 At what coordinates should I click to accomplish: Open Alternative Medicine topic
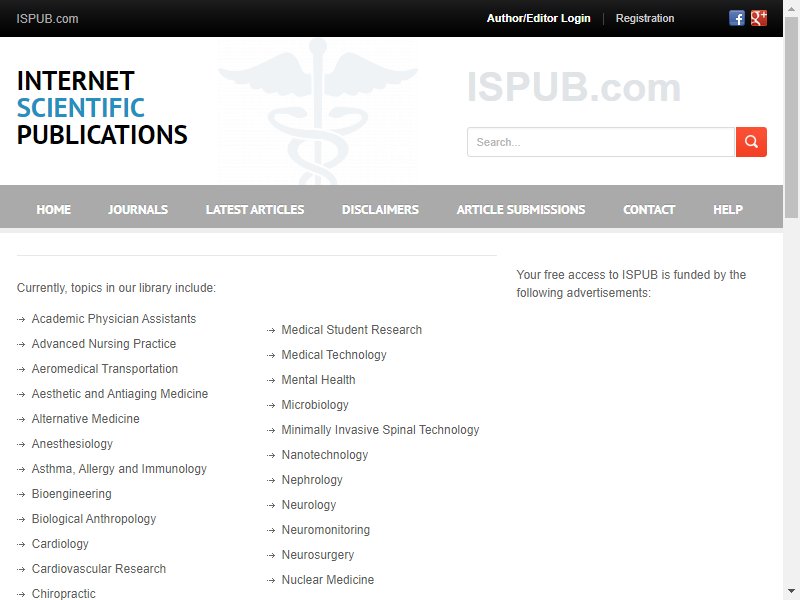pyautogui.click(x=86, y=419)
